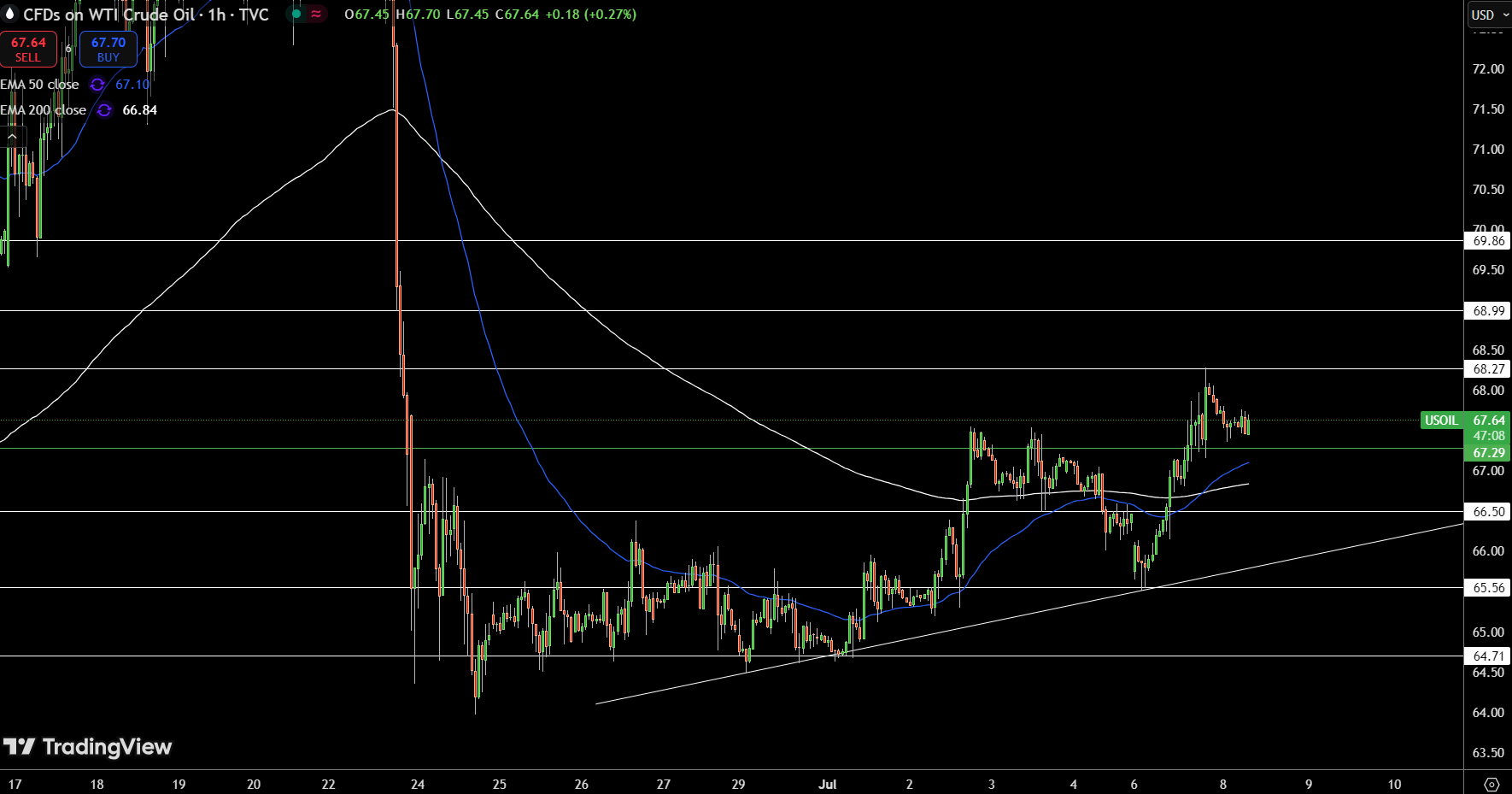Click the 64.71 horizontal line price label

click(1487, 656)
